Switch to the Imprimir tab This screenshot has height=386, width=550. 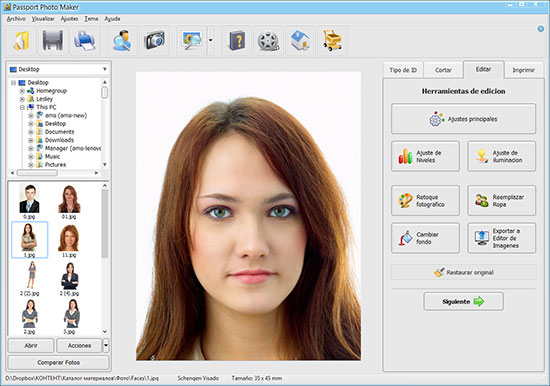524,70
